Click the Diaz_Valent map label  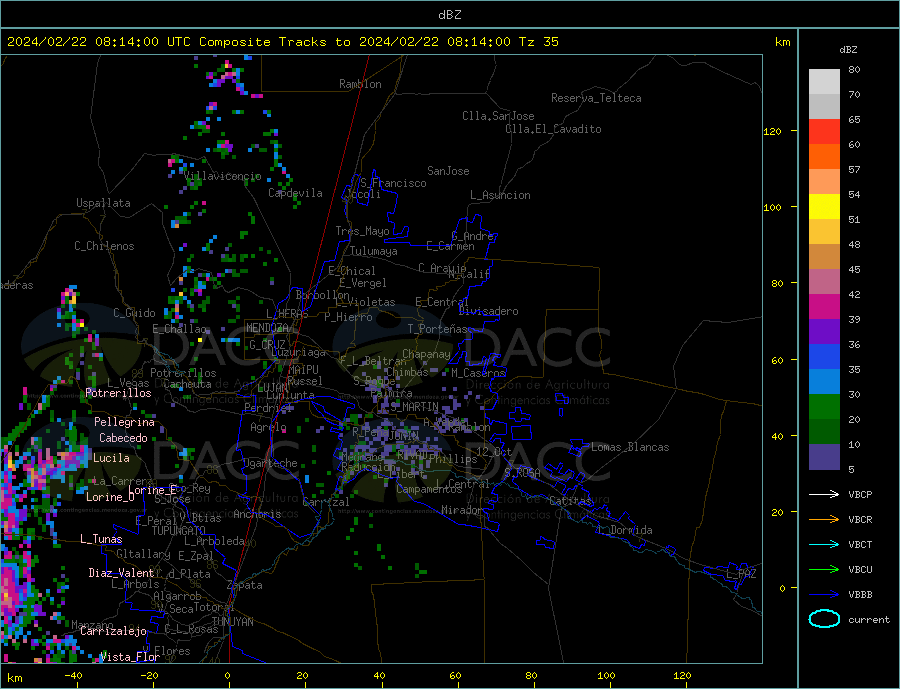tap(121, 573)
